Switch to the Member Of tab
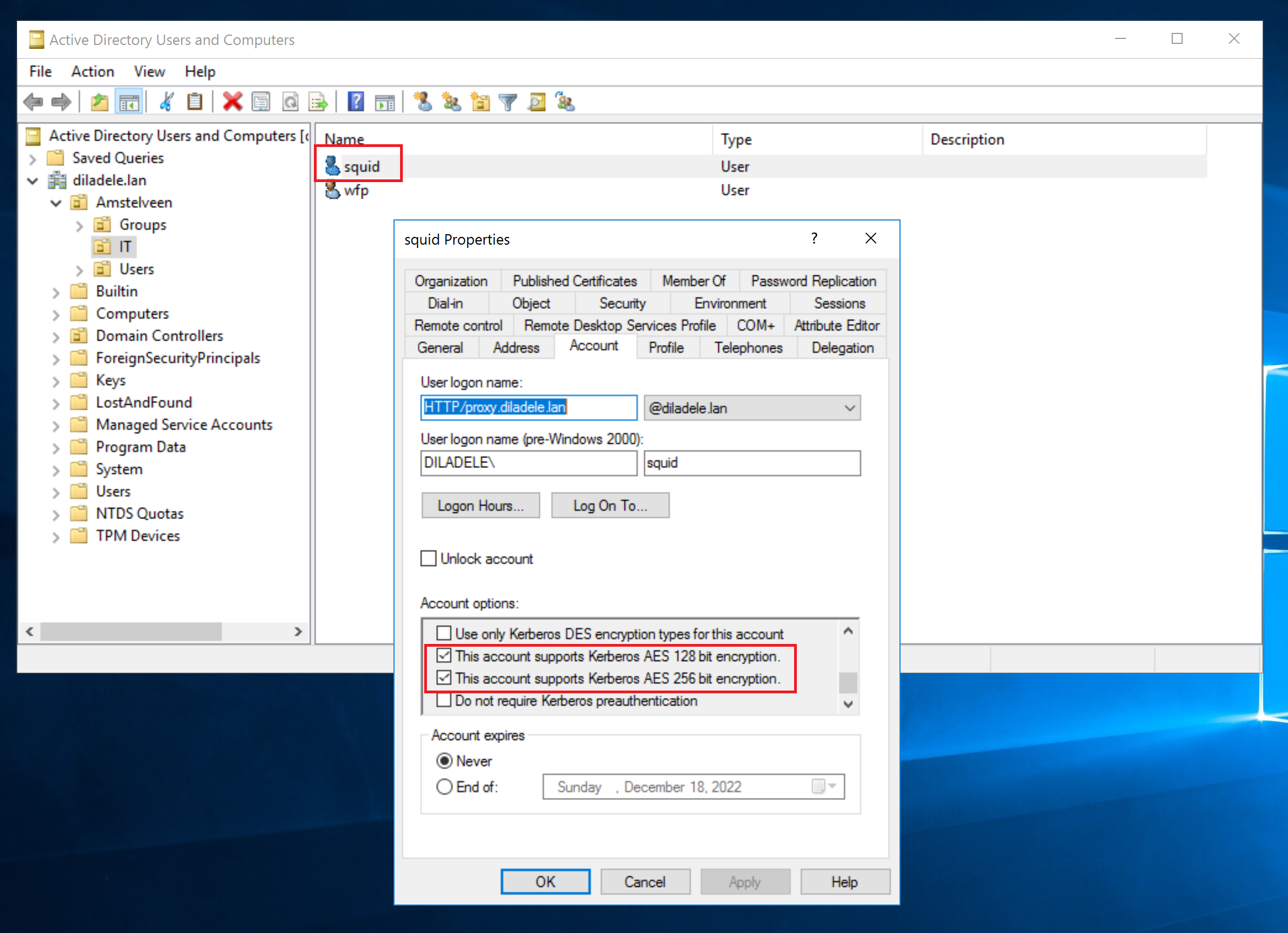 [694, 281]
